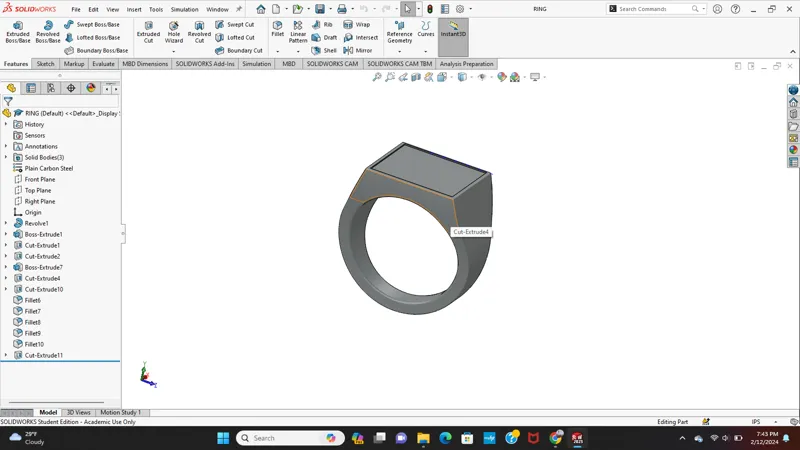The width and height of the screenshot is (800, 450).
Task: Select the Draft tool
Action: 324,38
